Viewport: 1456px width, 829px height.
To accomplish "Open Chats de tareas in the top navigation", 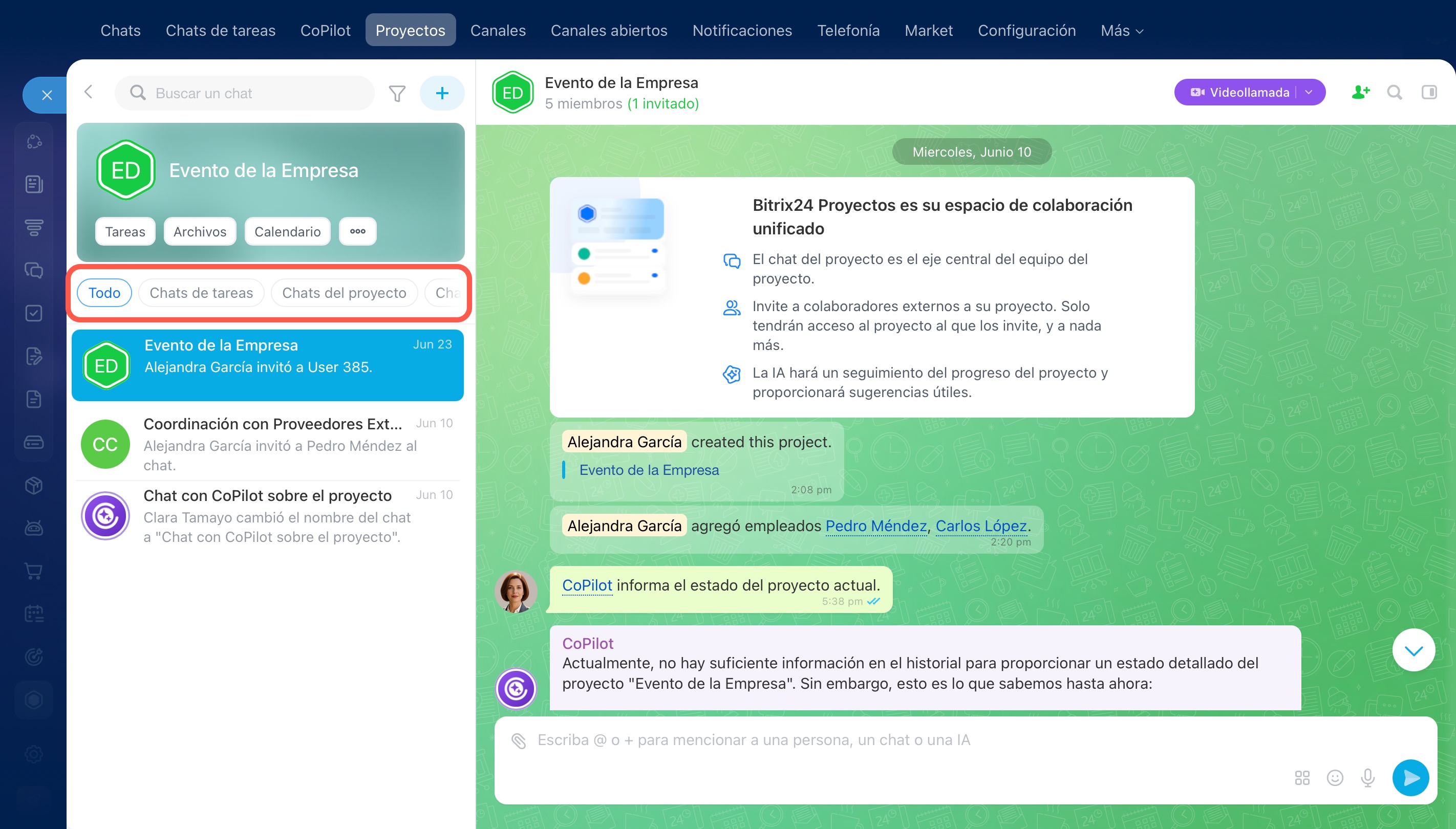I will click(221, 30).
